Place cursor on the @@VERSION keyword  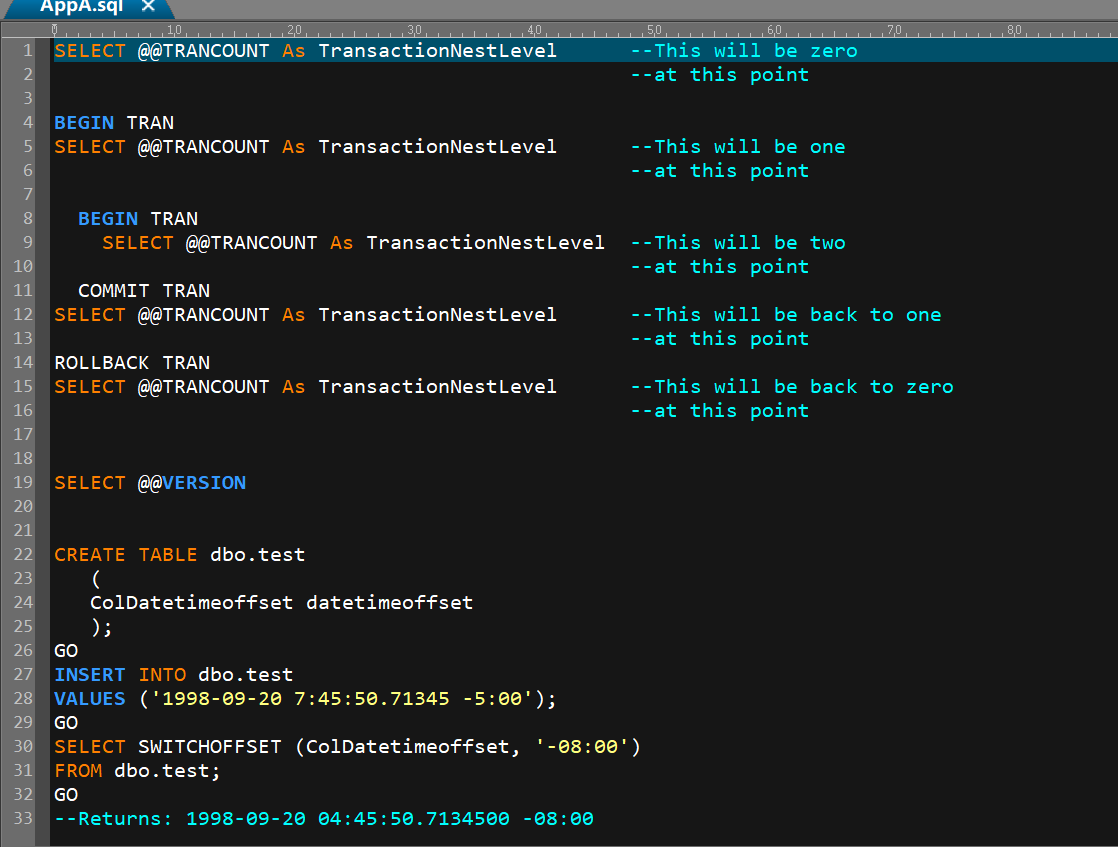coord(192,482)
